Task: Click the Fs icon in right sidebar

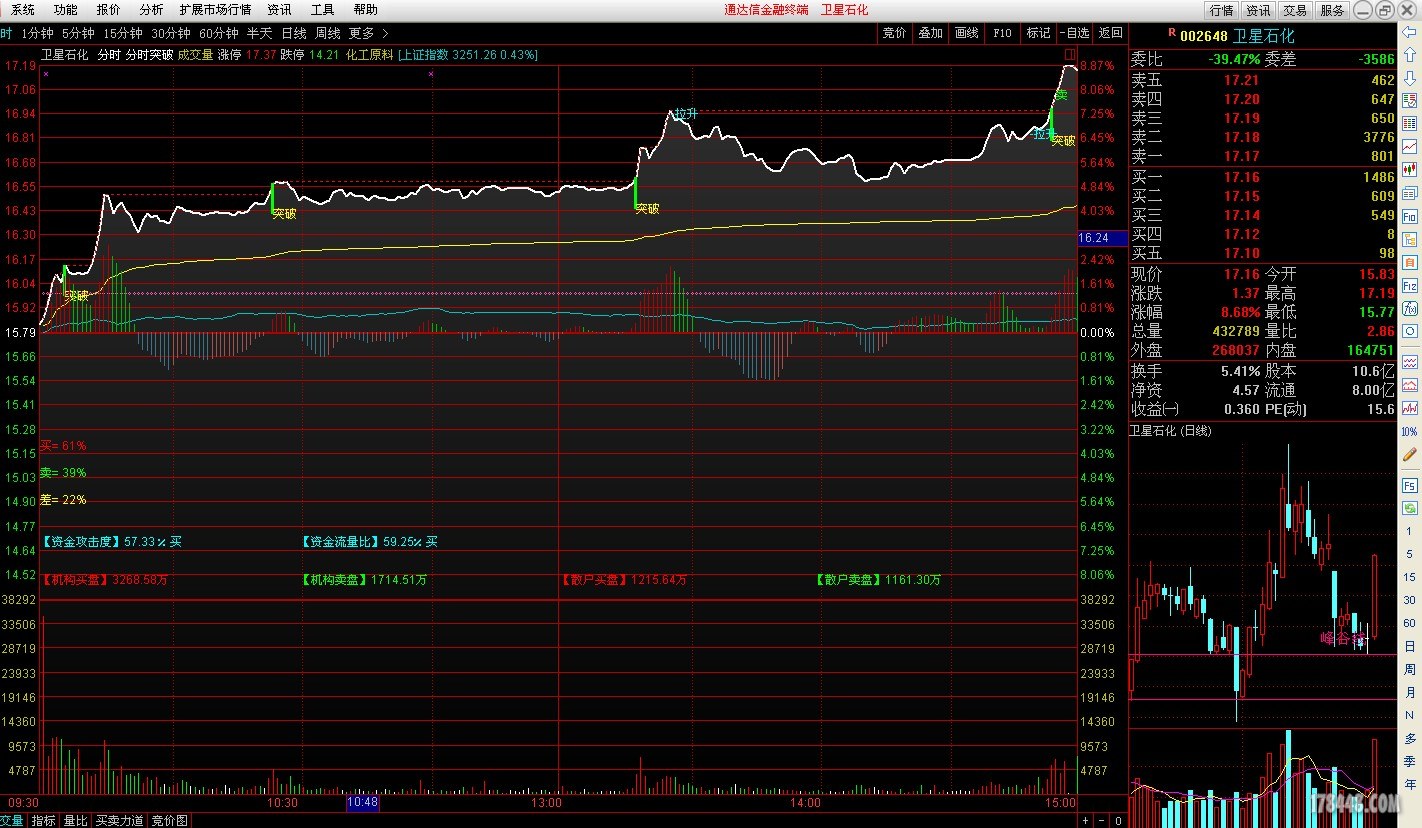Action: point(1410,485)
